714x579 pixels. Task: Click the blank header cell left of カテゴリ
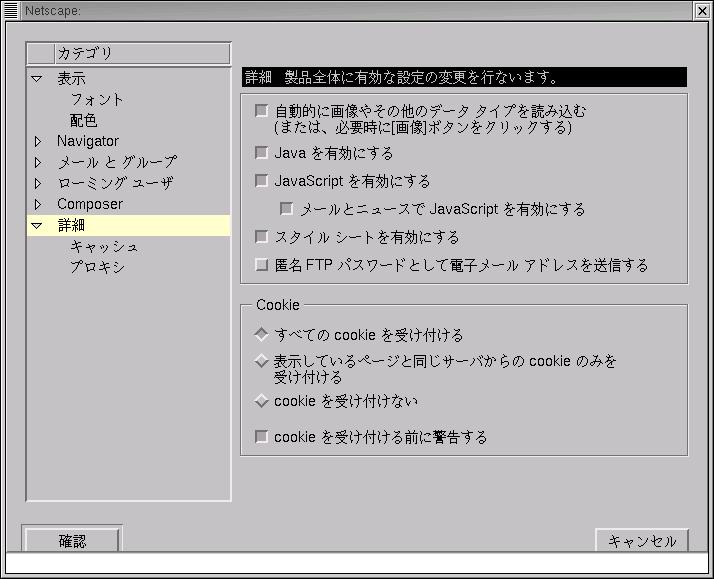point(41,54)
